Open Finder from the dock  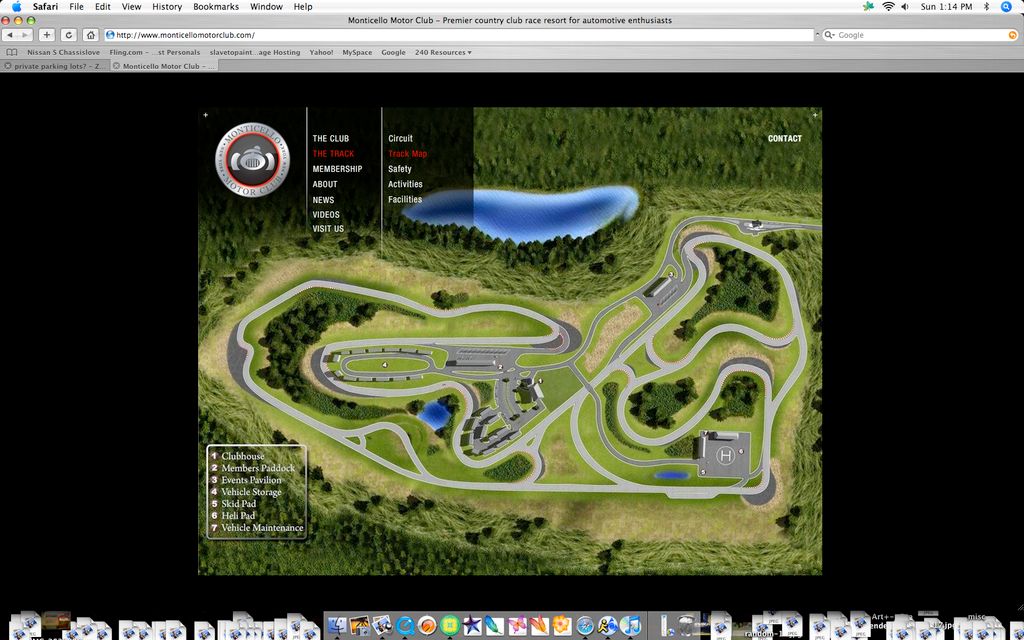tap(337, 625)
